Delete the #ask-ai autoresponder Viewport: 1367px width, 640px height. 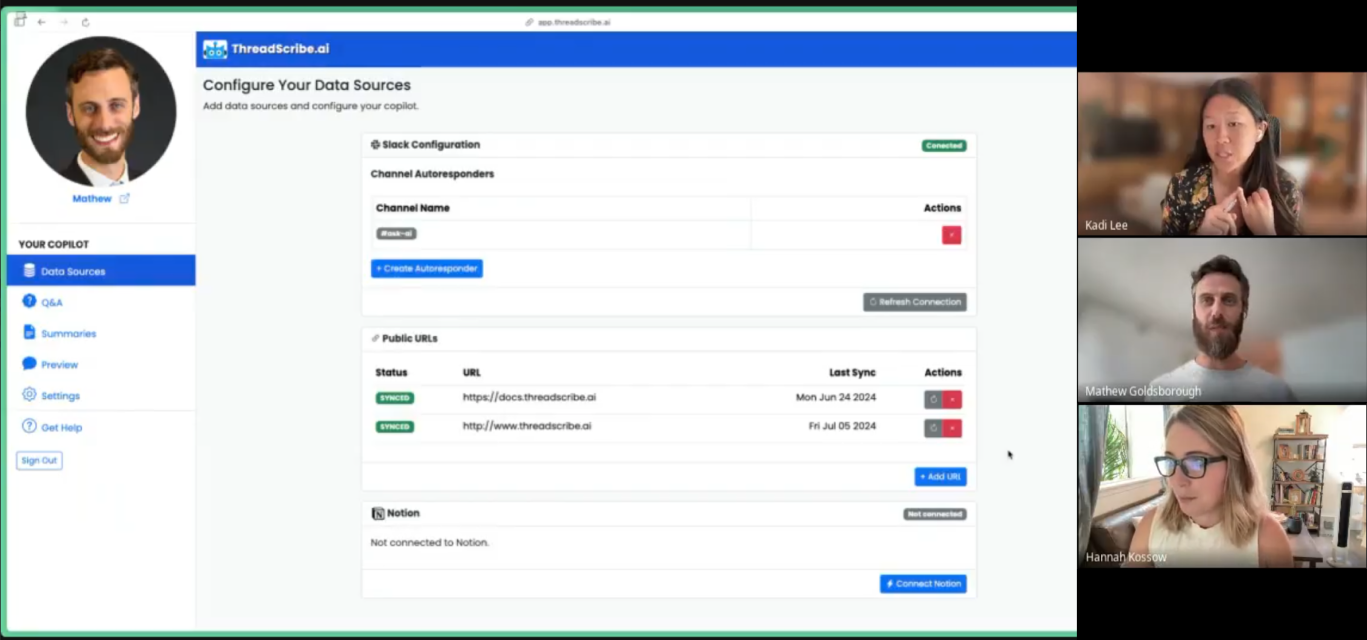coord(951,235)
